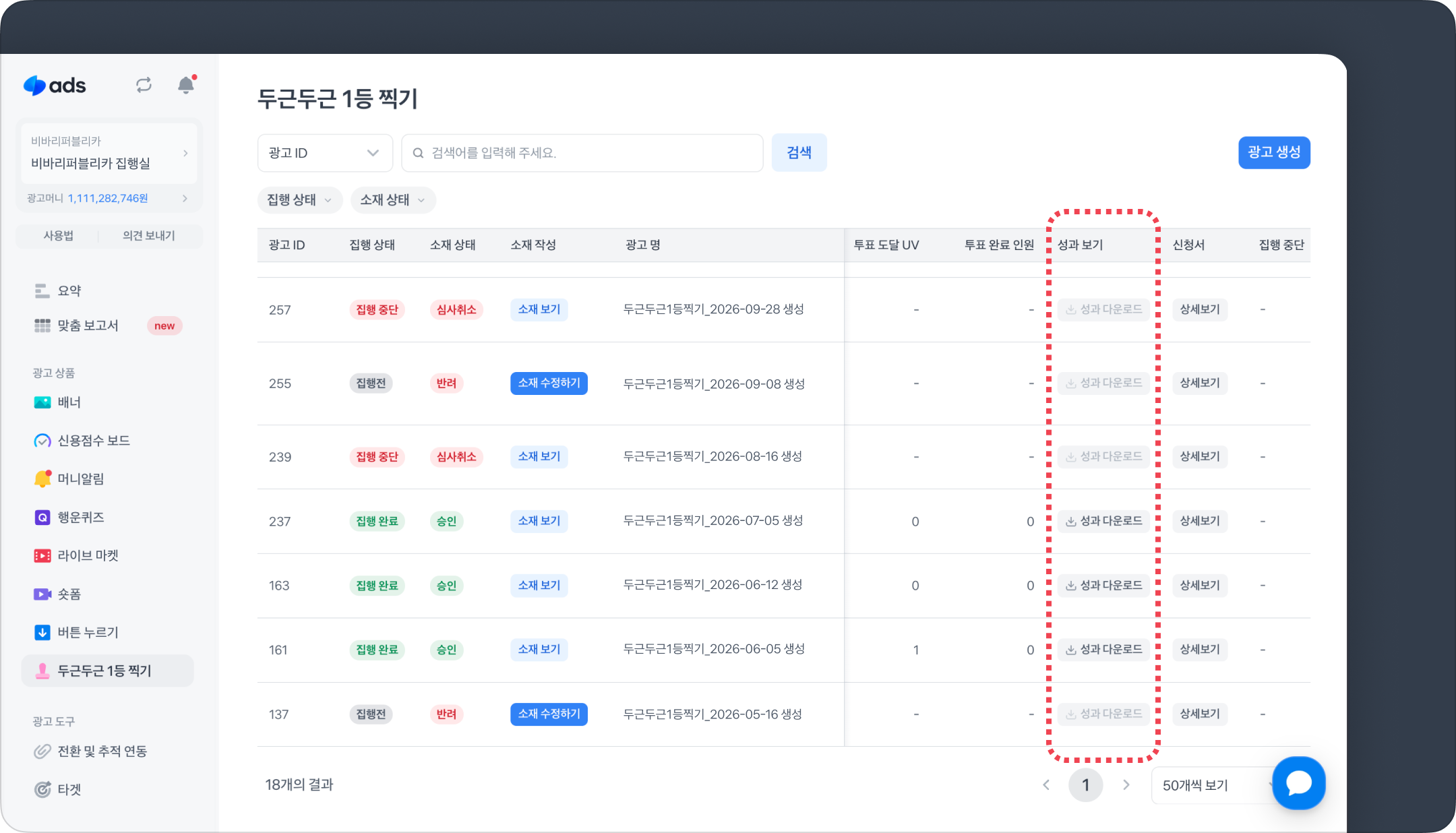Open the 집행 상태 filter dropdown

(x=299, y=200)
